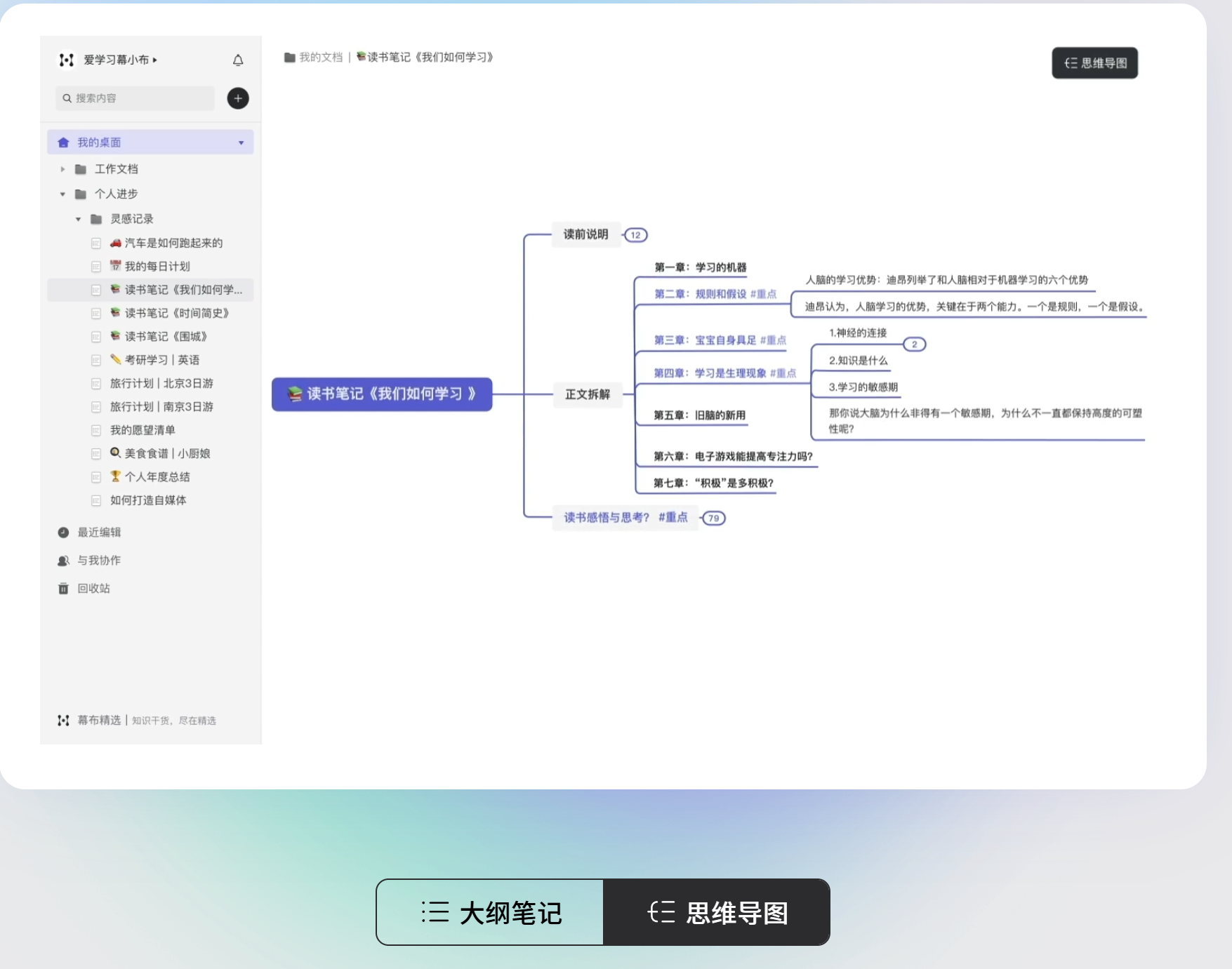Collapse the 灵感记录 folder arrow
1232x969 pixels.
click(78, 220)
